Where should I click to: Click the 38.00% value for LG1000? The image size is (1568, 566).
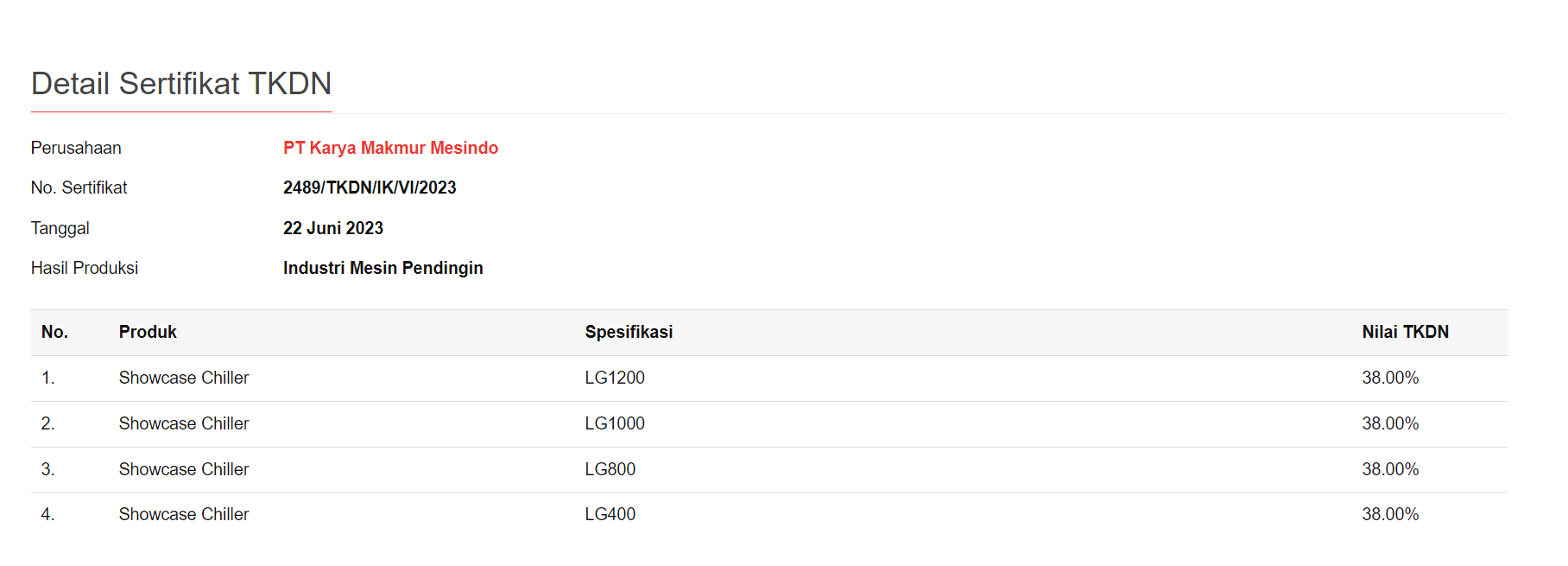coord(1390,423)
